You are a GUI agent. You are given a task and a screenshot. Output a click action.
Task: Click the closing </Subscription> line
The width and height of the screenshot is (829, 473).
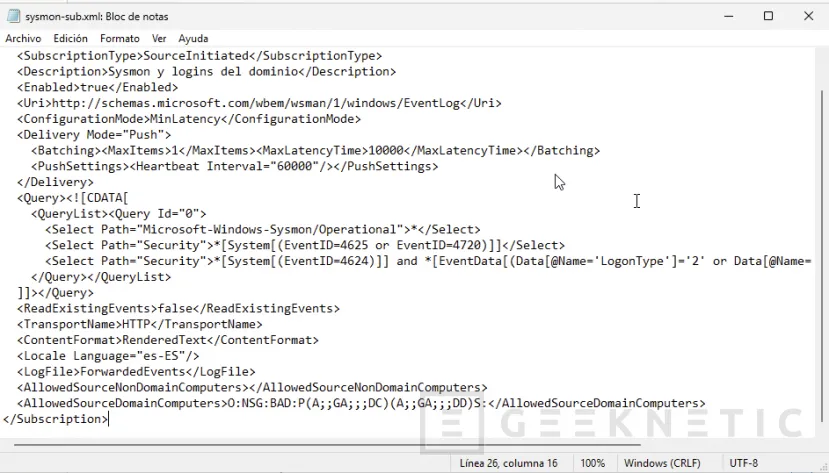[55, 420]
